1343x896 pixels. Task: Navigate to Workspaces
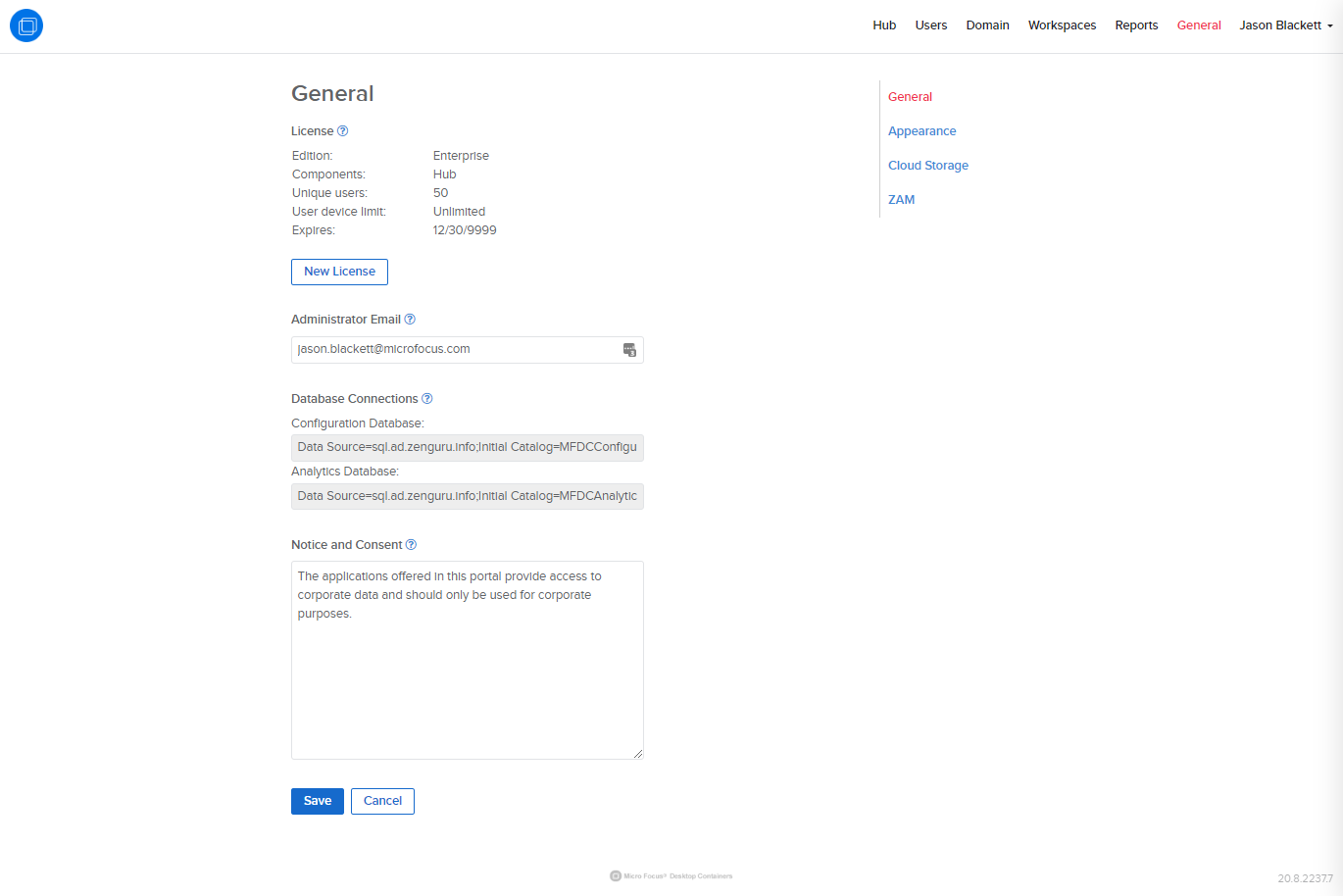[1062, 25]
